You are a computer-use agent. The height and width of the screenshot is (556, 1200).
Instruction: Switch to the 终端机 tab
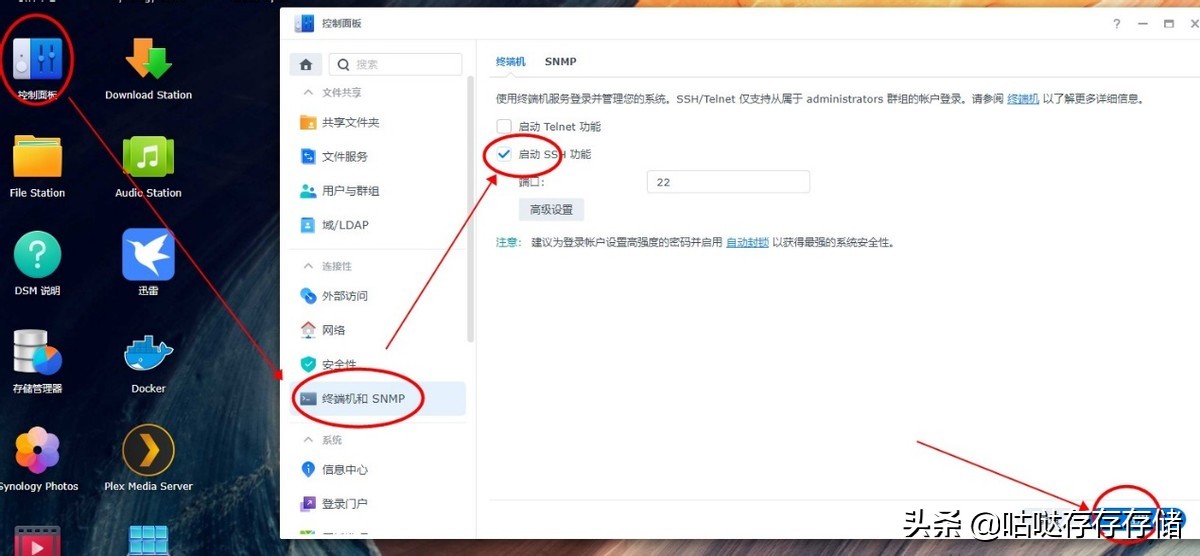511,62
